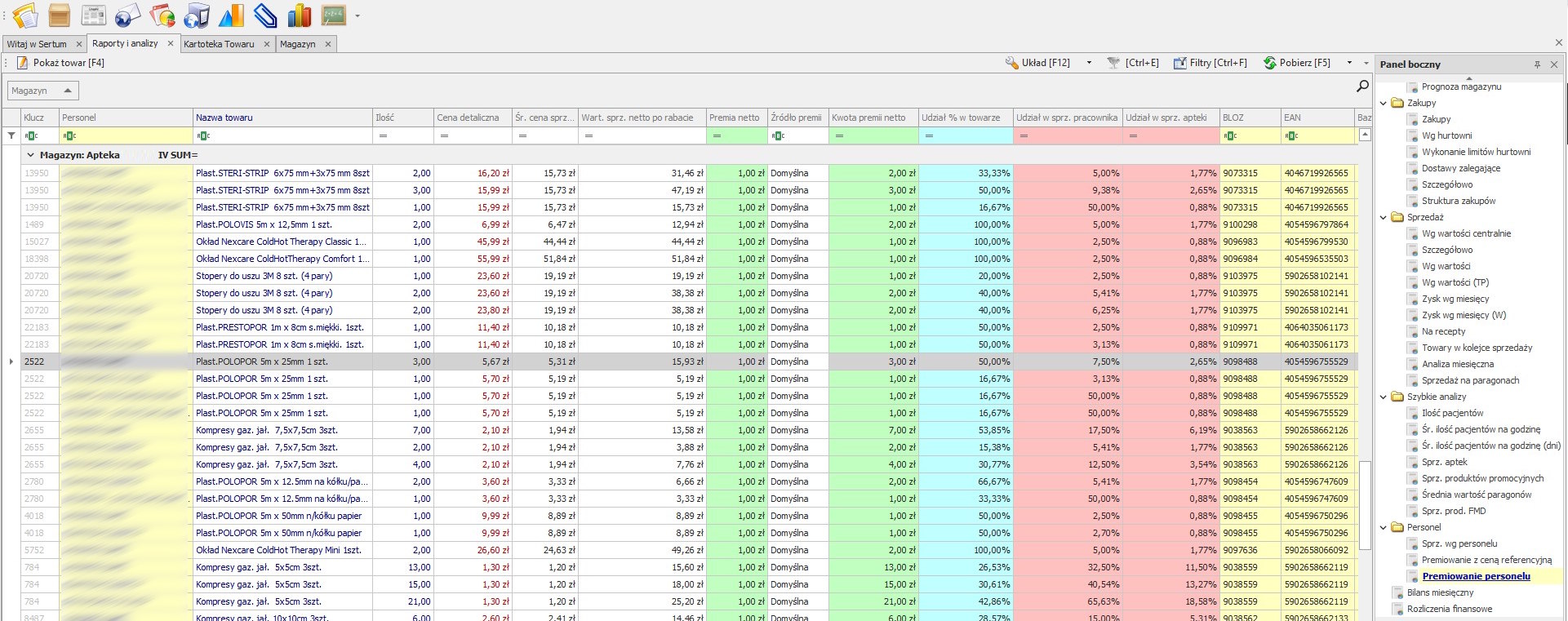
Task: Collapse the Sprzedaż folder in side panel
Action: click(x=1384, y=217)
